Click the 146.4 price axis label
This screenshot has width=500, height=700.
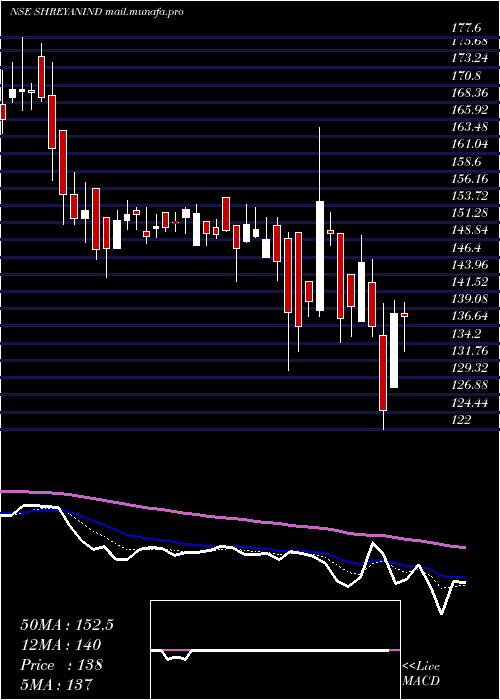click(466, 247)
